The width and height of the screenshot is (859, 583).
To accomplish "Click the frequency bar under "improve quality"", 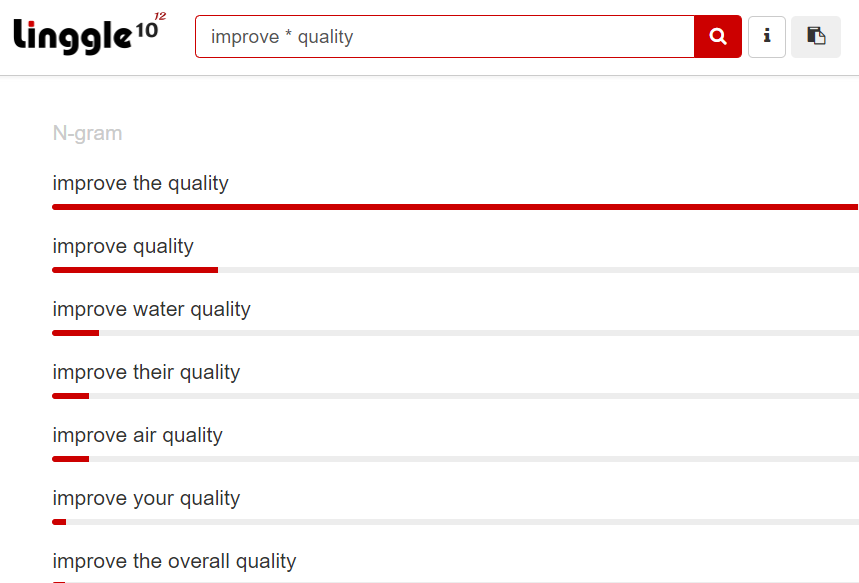I will click(455, 270).
